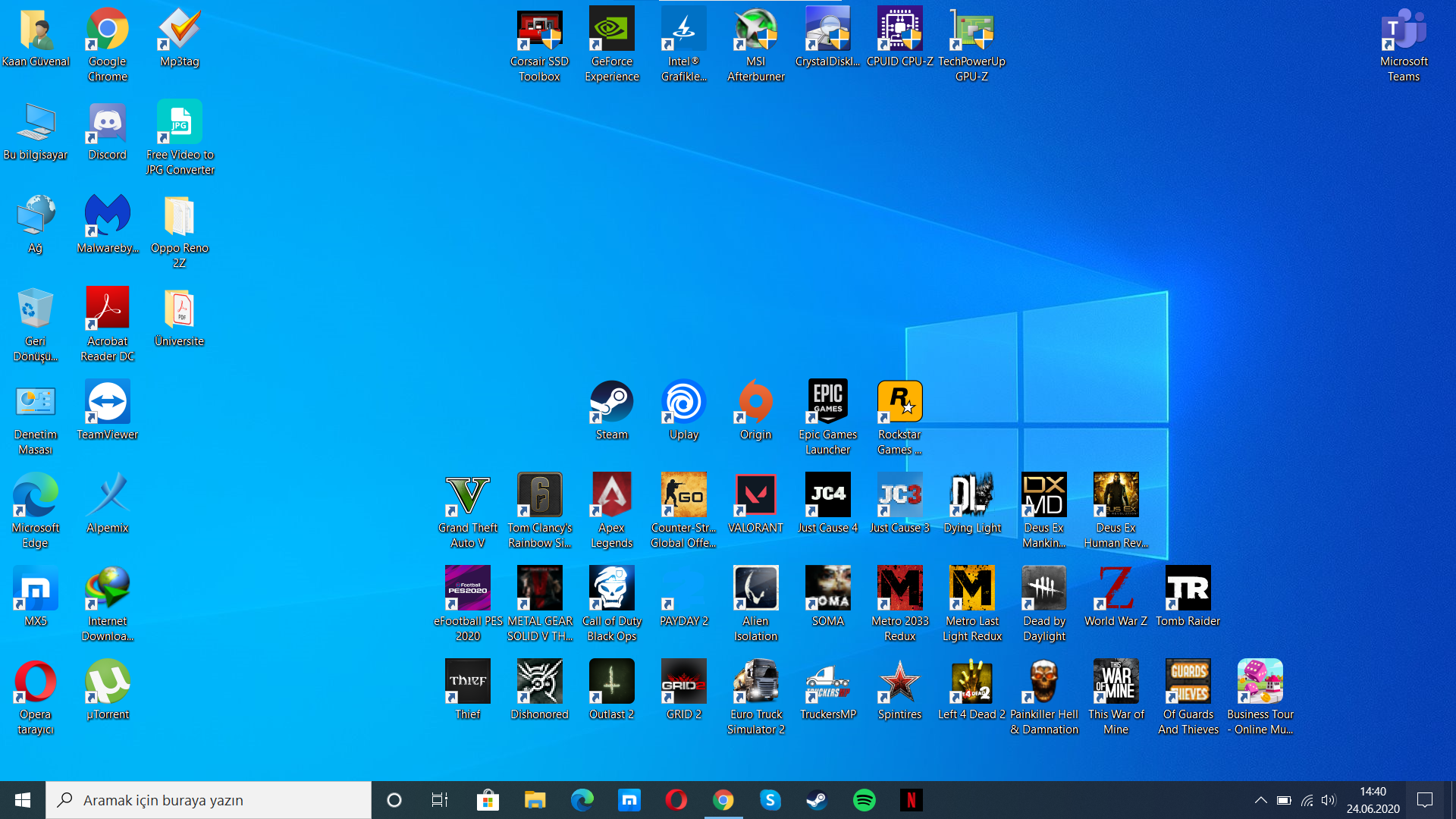Select the SOMA game icon
The width and height of the screenshot is (1456, 819).
(827, 597)
